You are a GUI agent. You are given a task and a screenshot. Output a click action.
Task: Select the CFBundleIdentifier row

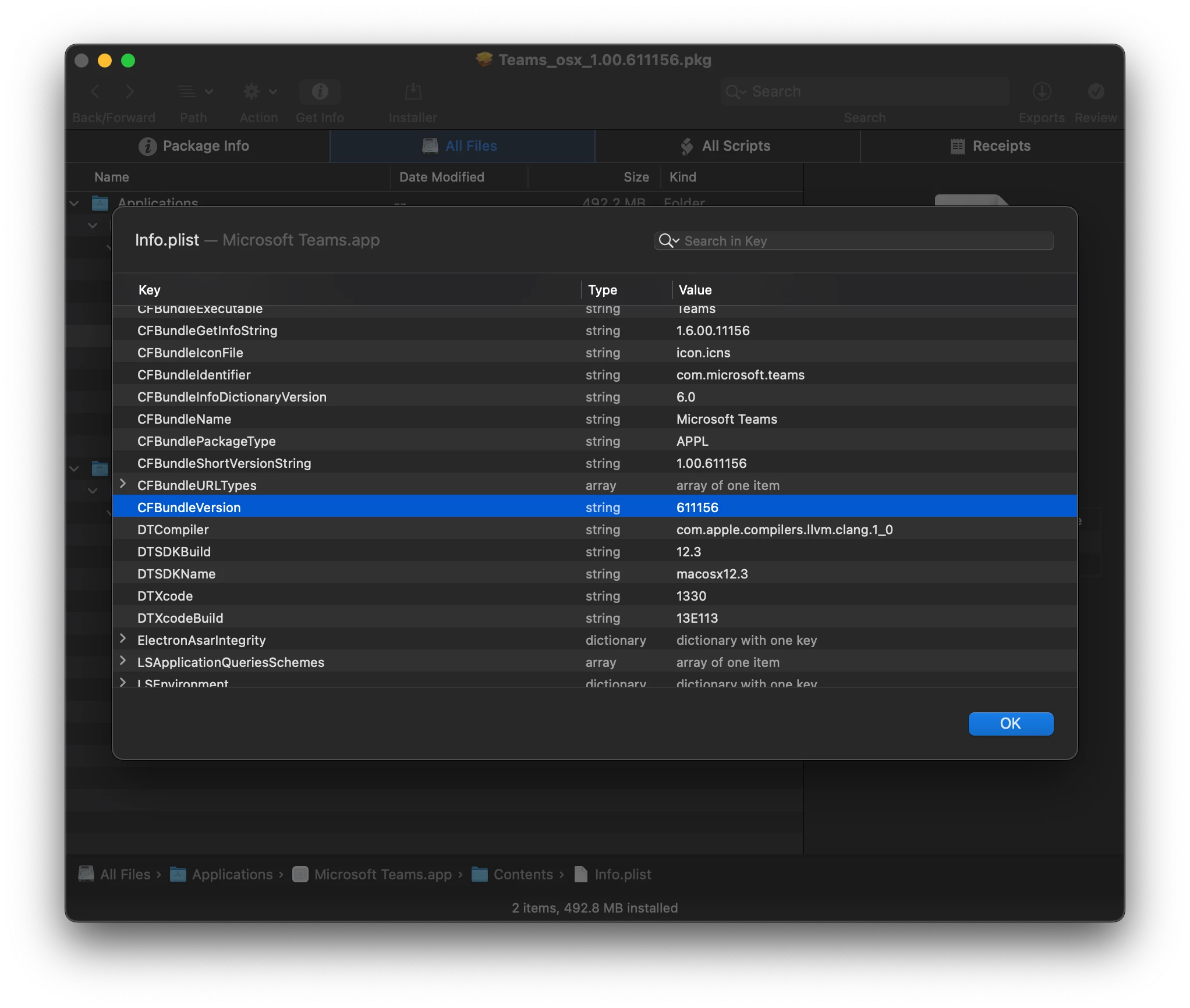pyautogui.click(x=594, y=375)
